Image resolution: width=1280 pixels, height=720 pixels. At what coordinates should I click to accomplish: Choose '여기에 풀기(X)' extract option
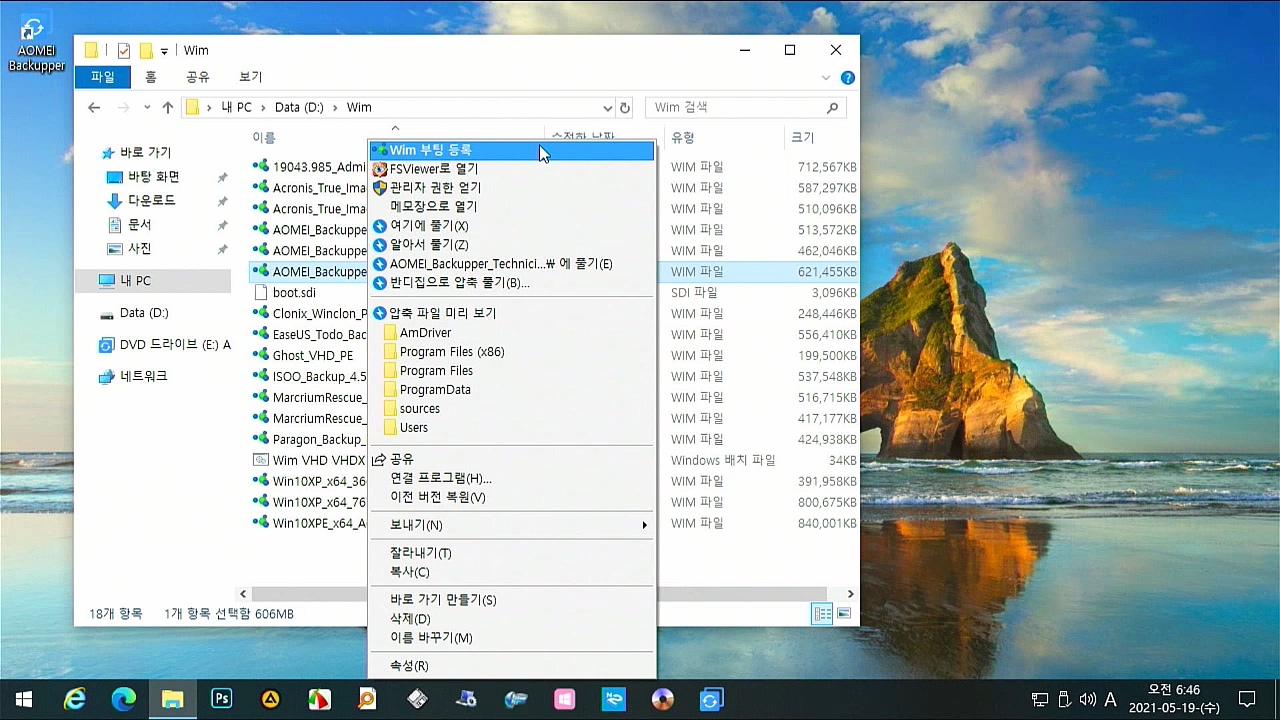coord(512,226)
